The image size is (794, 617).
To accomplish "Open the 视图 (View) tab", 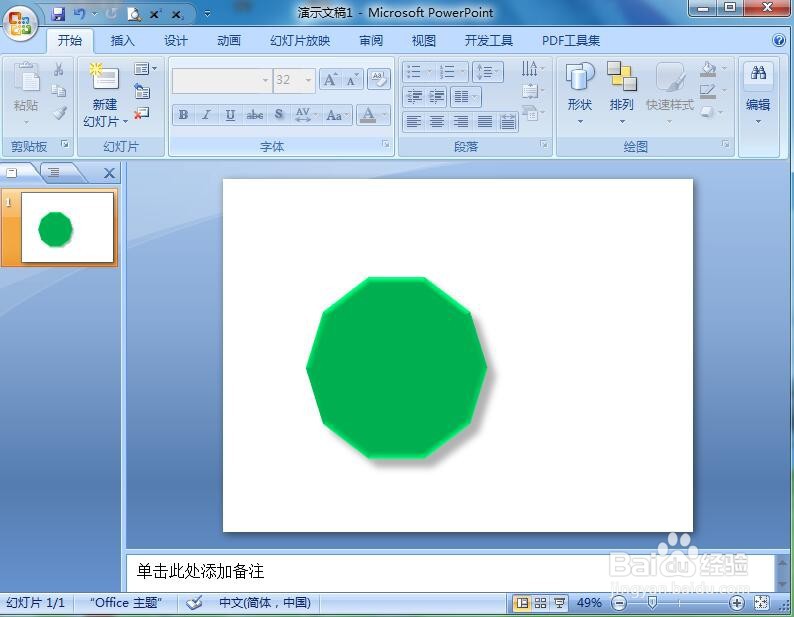I will click(x=424, y=41).
